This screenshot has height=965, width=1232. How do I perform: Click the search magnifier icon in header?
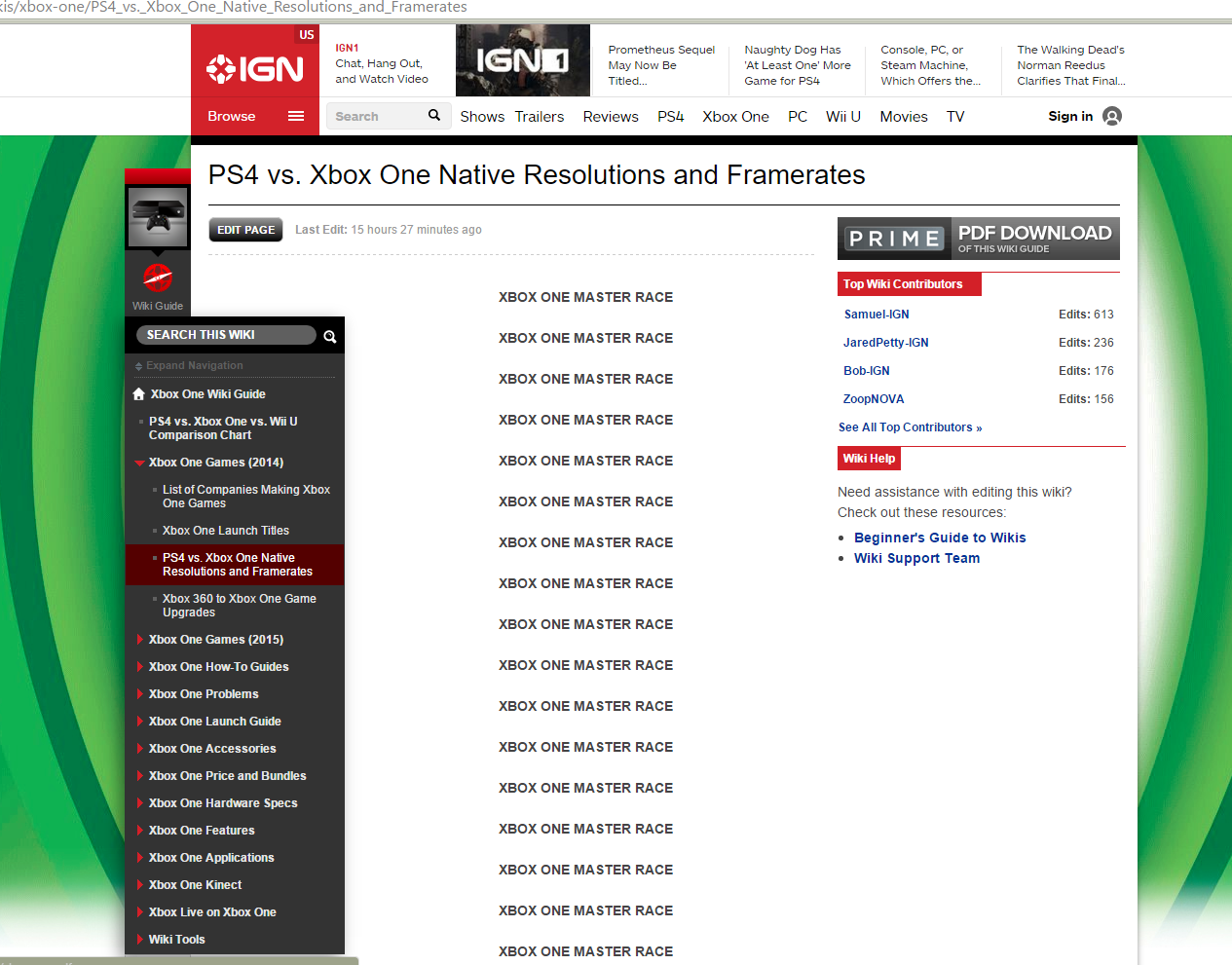434,116
